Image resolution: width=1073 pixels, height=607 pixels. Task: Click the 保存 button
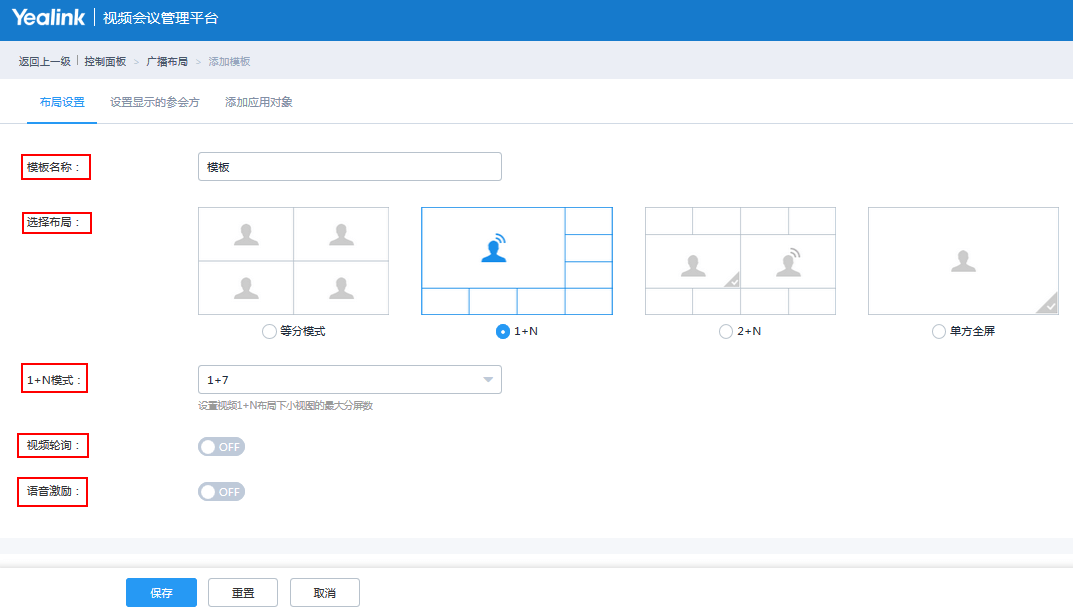coord(161,593)
